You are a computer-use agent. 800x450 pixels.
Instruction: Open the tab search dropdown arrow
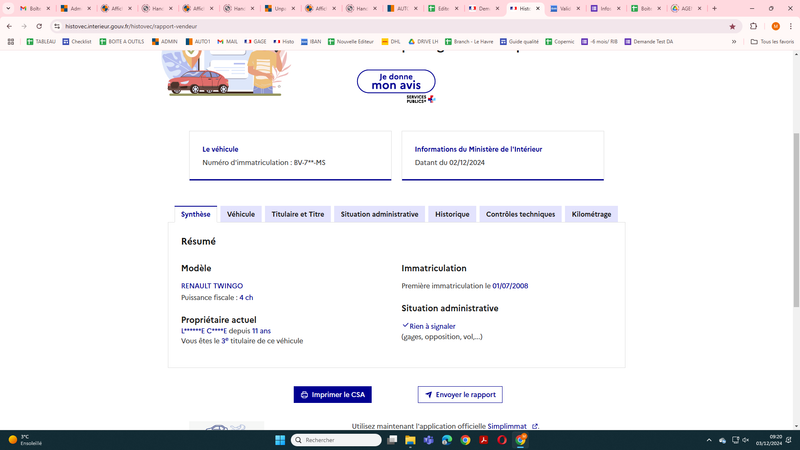8,9
